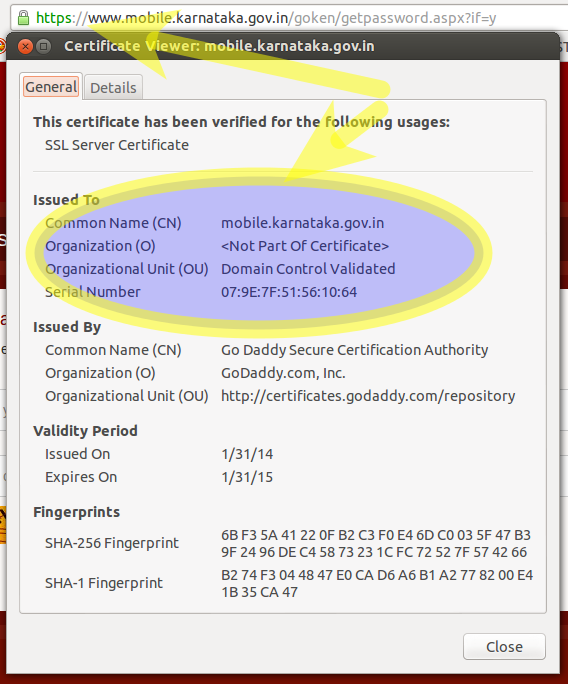568x684 pixels.
Task: Click the certificates.godaddy.com/repository URL text
Action: pos(368,396)
